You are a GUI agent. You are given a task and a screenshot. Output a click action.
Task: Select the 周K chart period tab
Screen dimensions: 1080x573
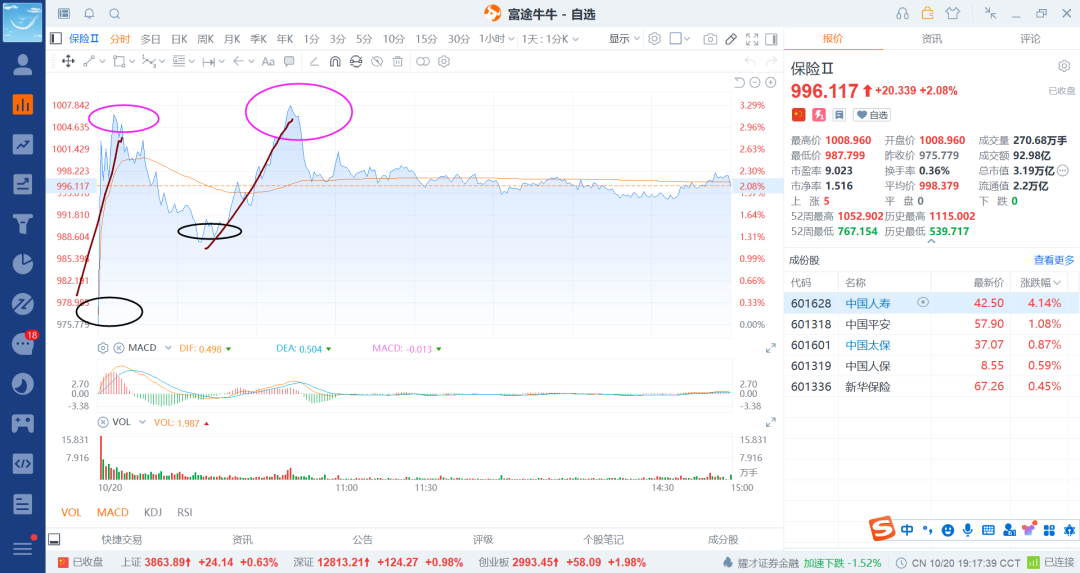pos(205,39)
